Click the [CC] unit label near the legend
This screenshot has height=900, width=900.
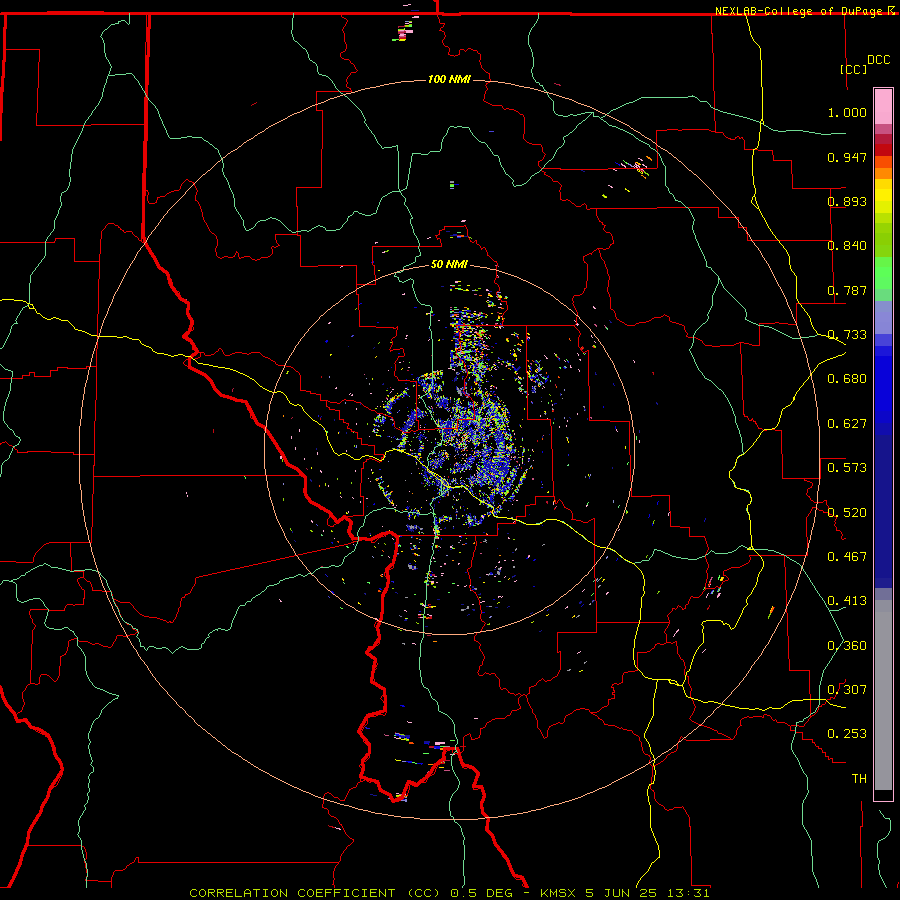(854, 69)
